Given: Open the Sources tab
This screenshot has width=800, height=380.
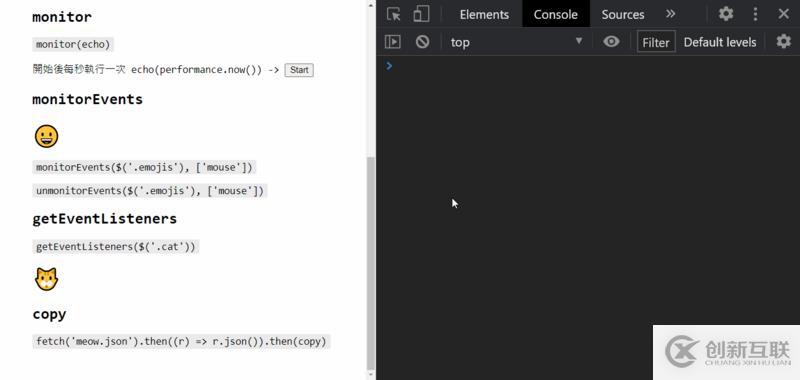Looking at the screenshot, I should pyautogui.click(x=622, y=14).
